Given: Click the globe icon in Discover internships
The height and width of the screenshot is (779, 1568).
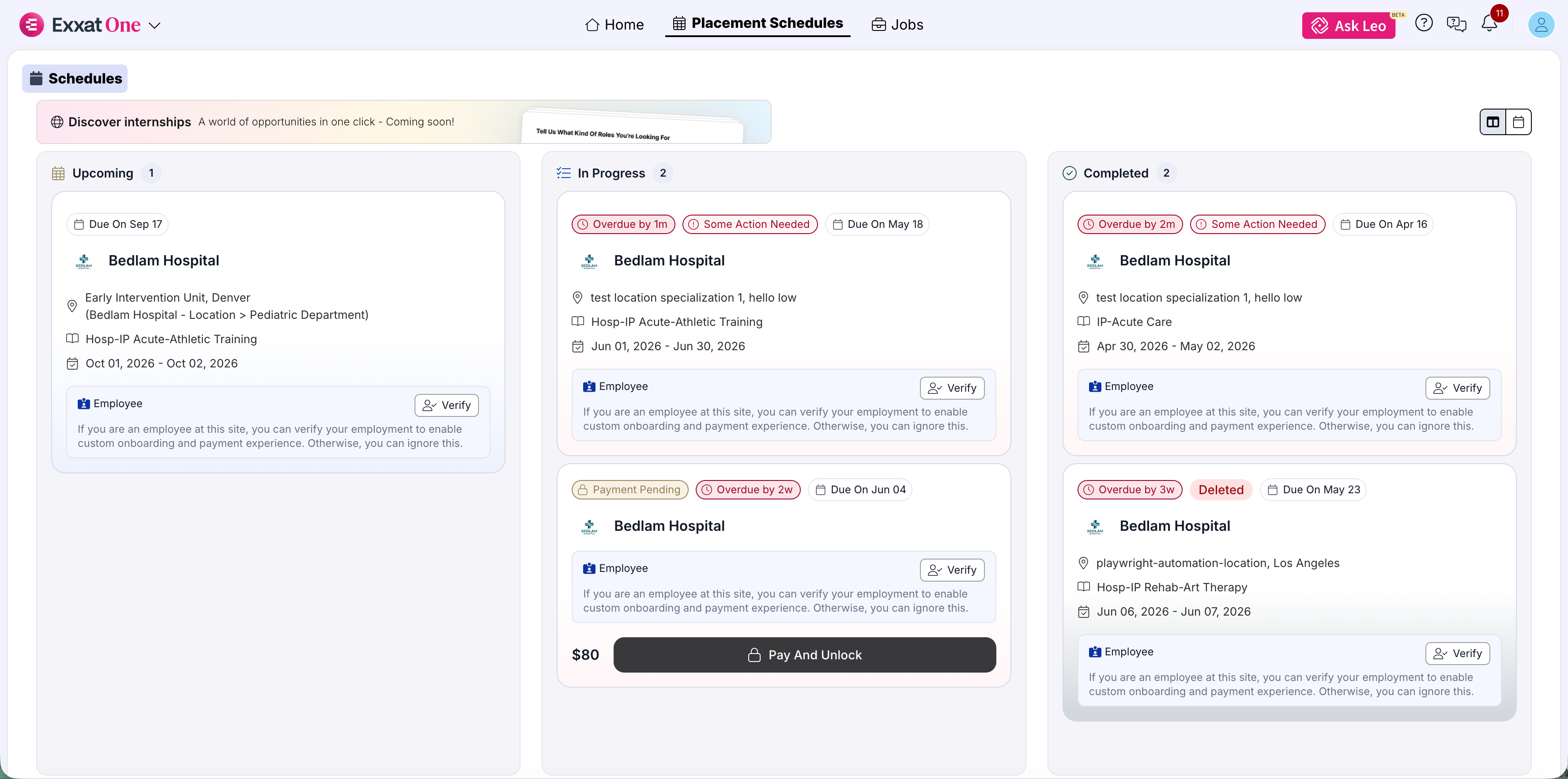Looking at the screenshot, I should [x=57, y=122].
